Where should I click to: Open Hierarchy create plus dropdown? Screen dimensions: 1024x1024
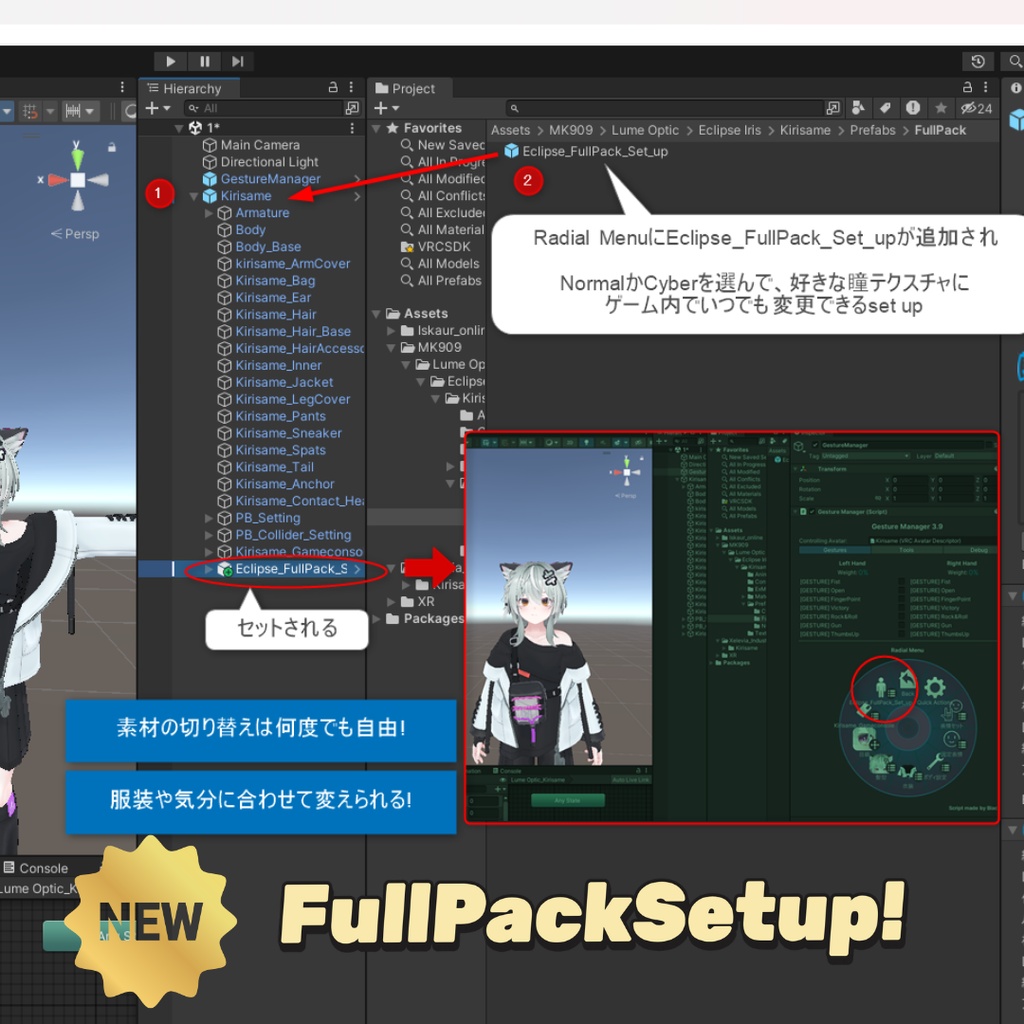coord(157,108)
